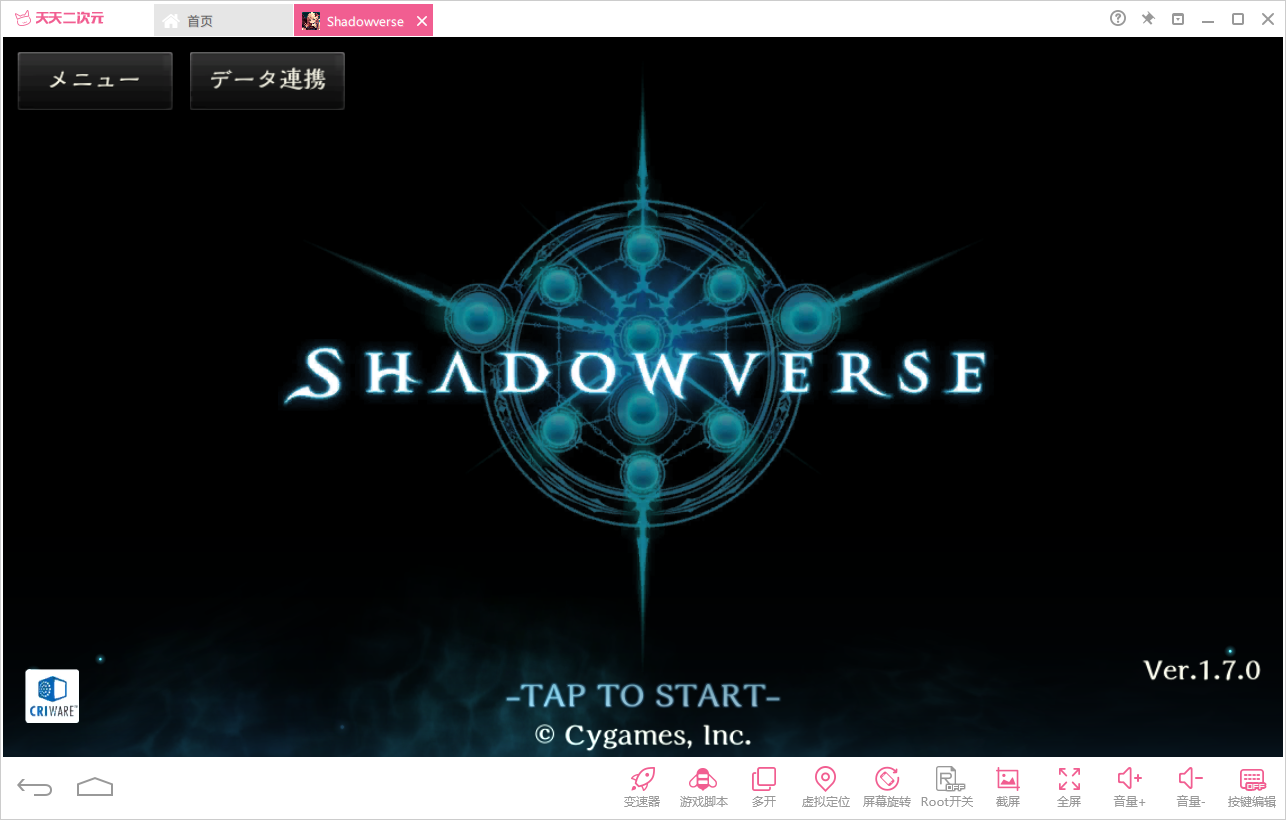The height and width of the screenshot is (820, 1286).
Task: Open the title bar dropdown menu icon
Action: (x=1178, y=19)
